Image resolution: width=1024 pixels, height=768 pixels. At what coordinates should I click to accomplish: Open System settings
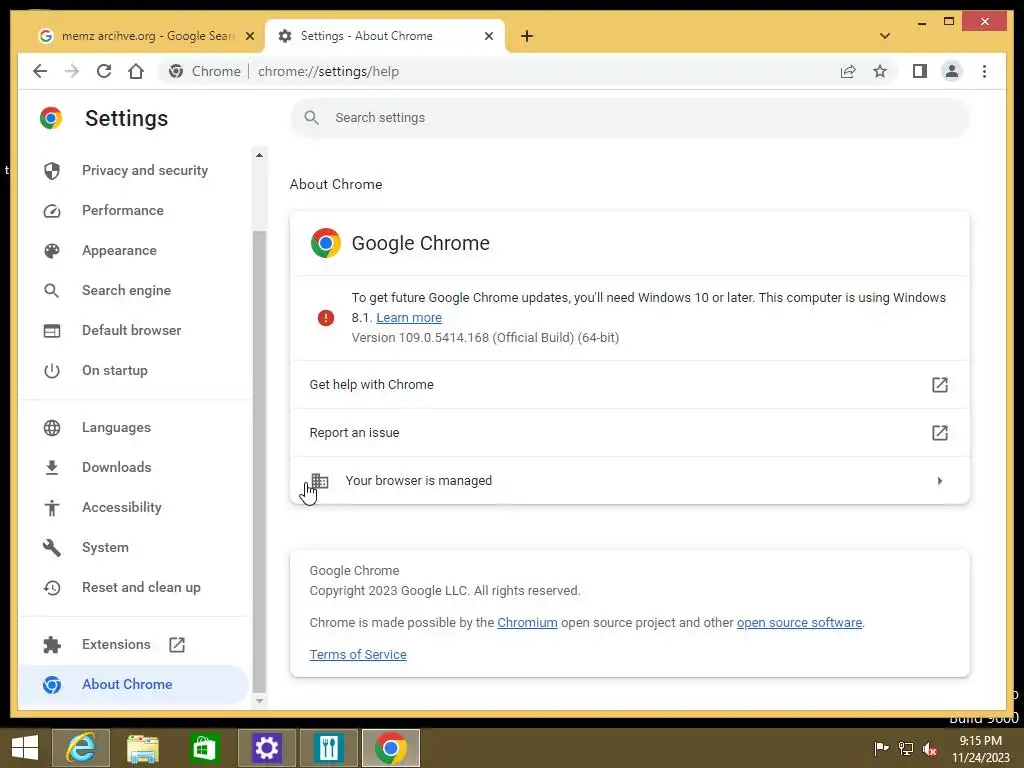pyautogui.click(x=135, y=547)
